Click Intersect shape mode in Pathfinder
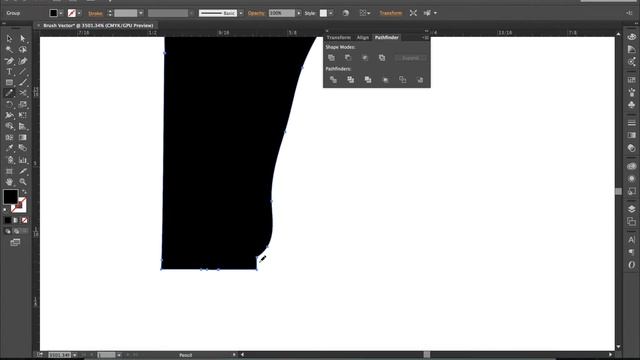 pyautogui.click(x=364, y=58)
